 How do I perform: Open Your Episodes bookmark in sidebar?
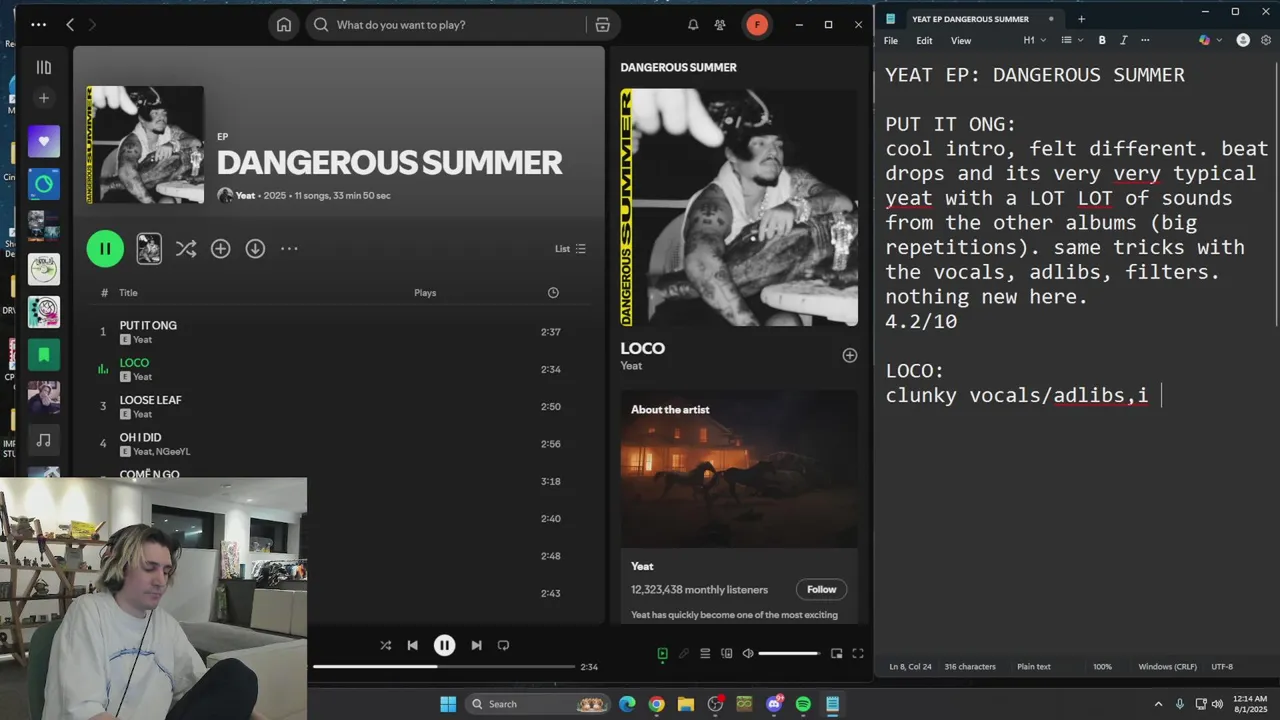(44, 355)
